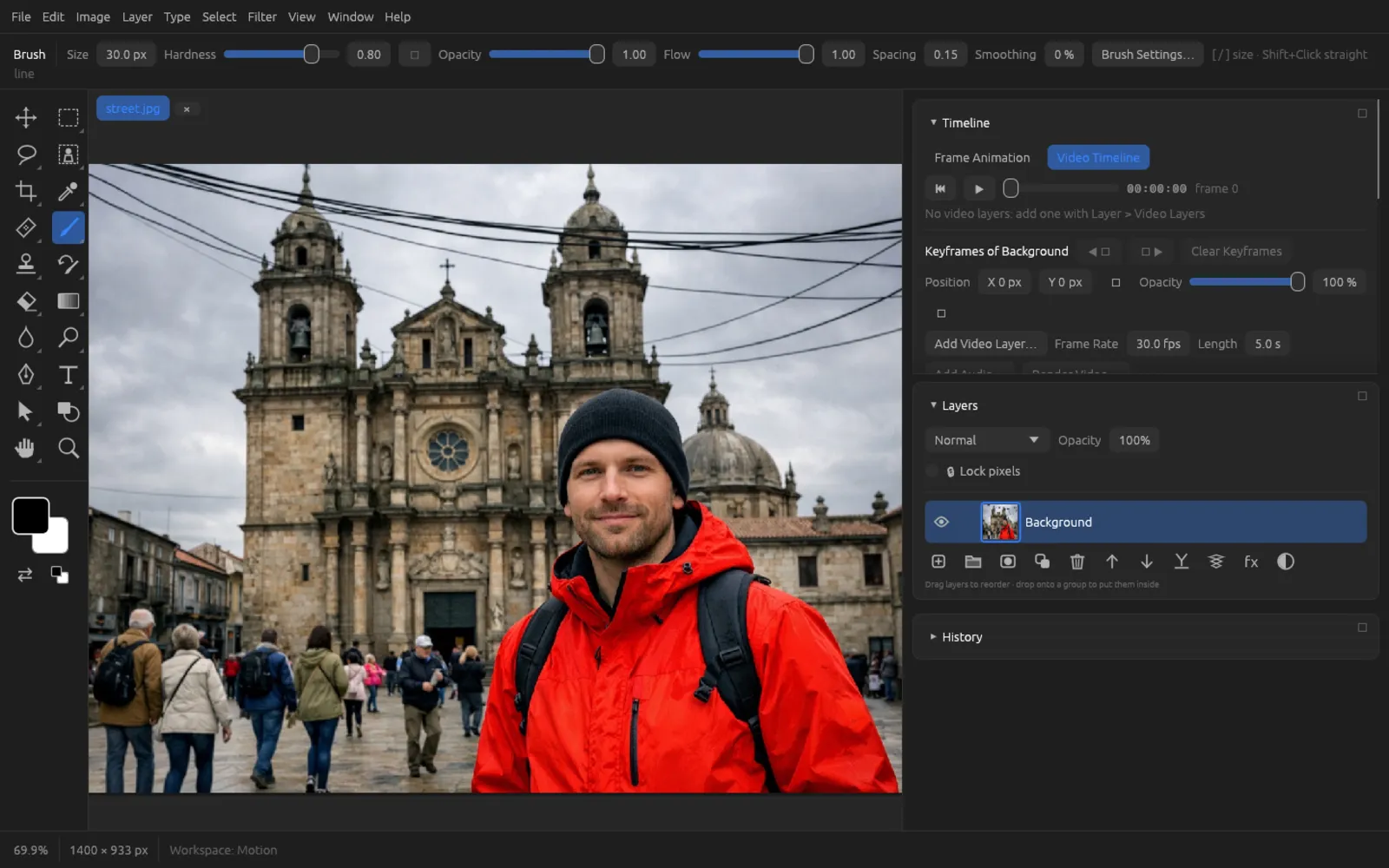Collapse the Layers panel
Screen dimensions: 1389x868
(x=933, y=405)
